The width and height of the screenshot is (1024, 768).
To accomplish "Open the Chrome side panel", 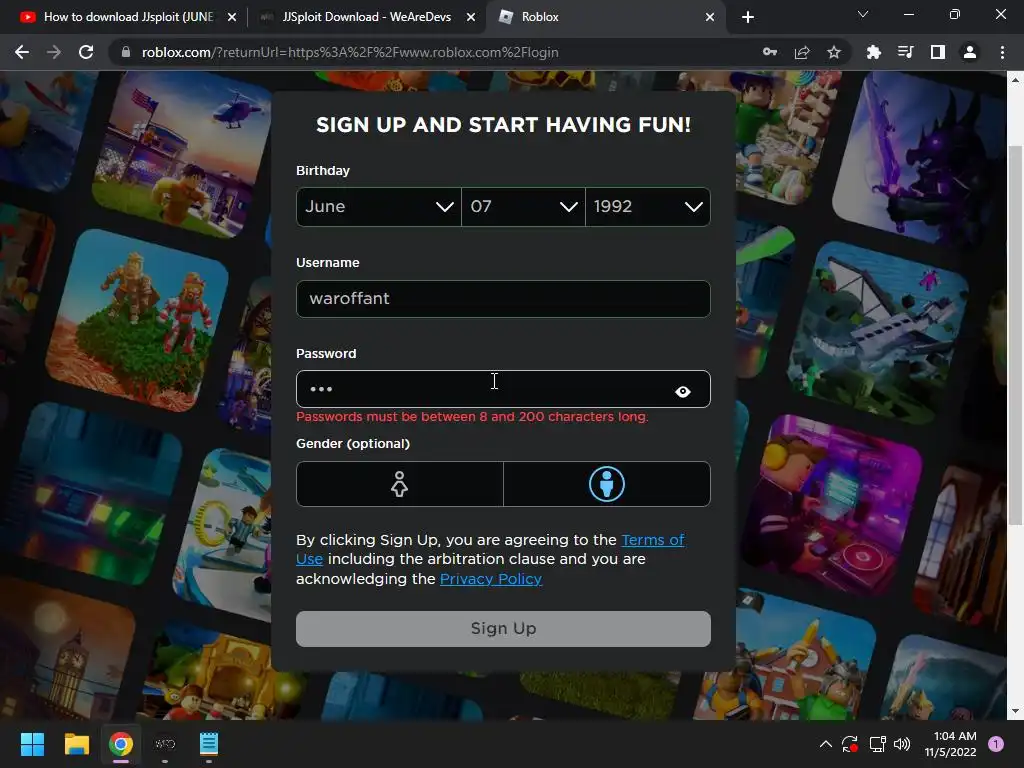I will (x=938, y=52).
